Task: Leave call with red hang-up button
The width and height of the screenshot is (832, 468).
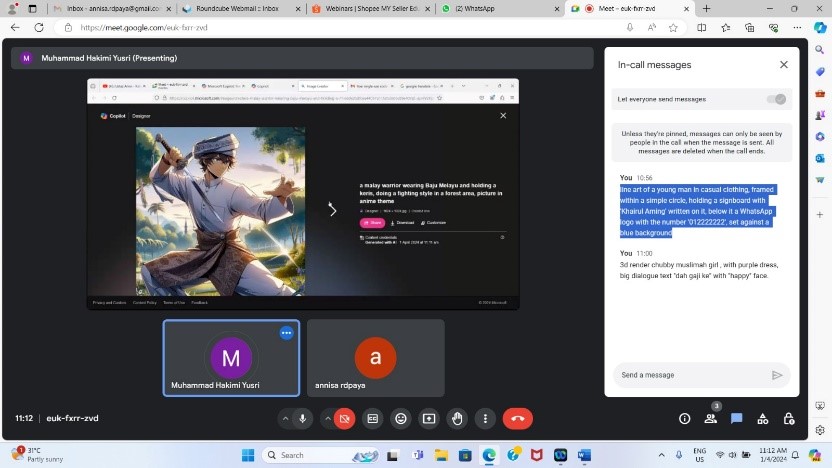Action: pos(518,419)
